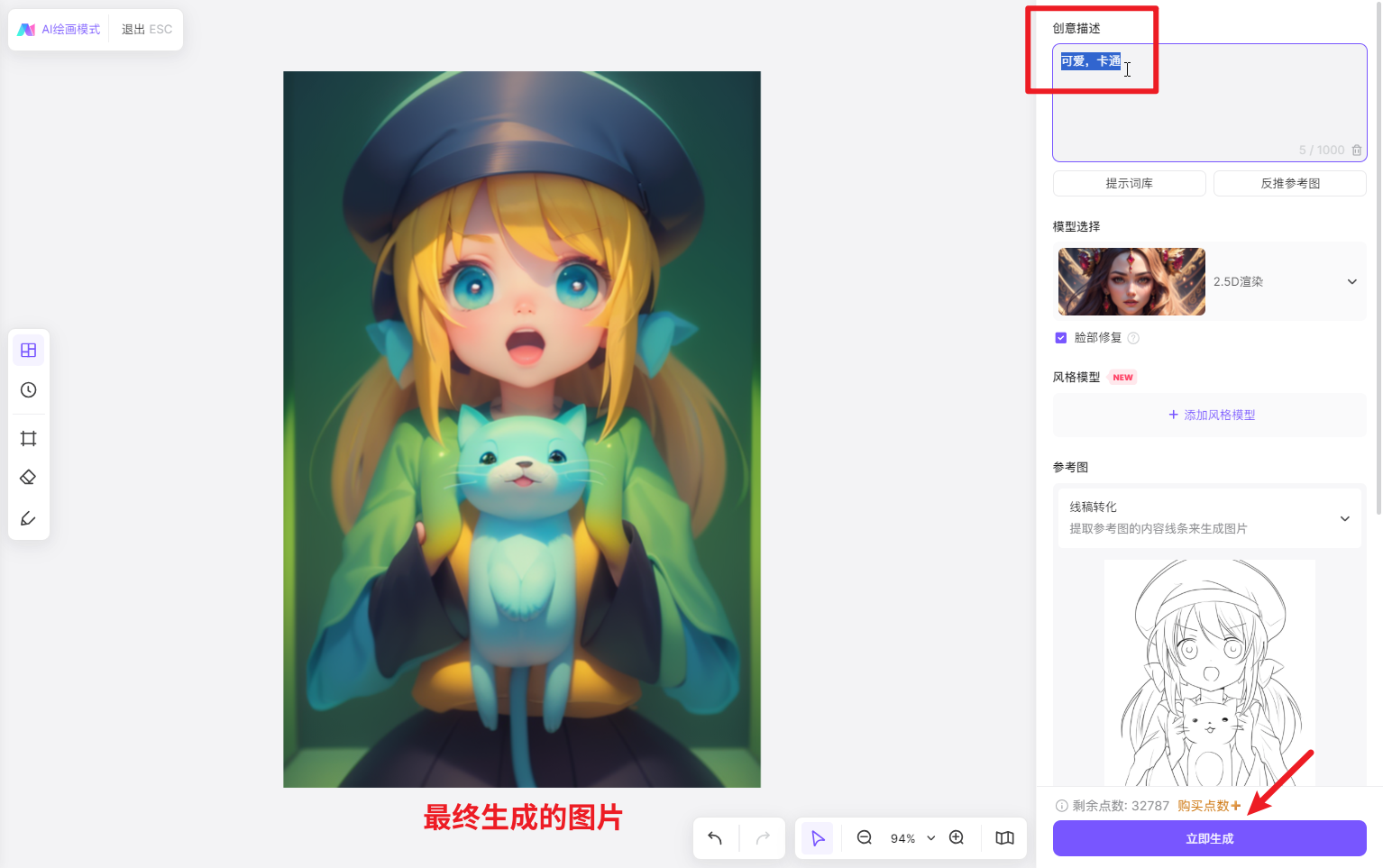Open the generation history with the clock icon

28,390
